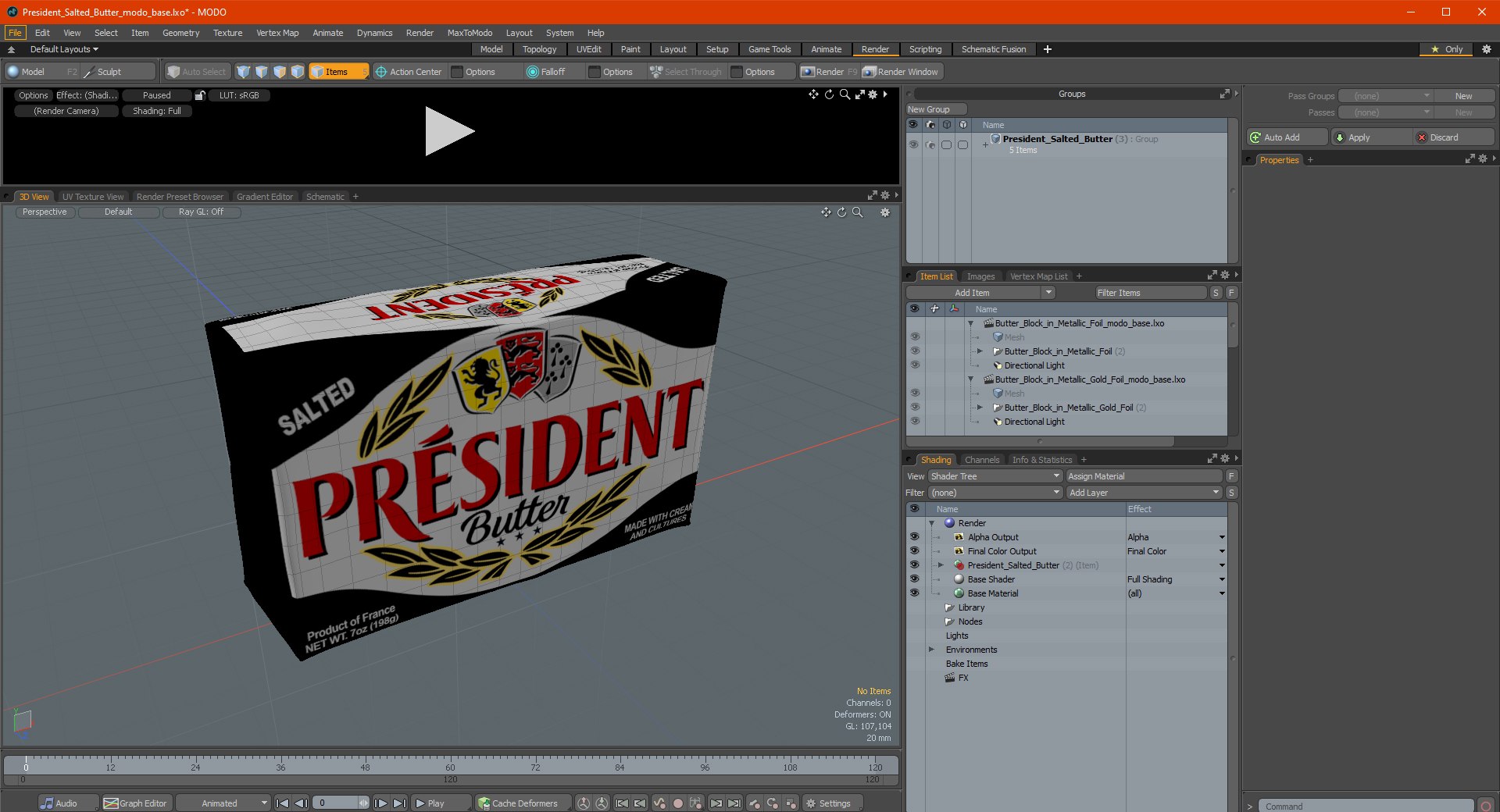Select Edges selection mode icon

pyautogui.click(x=261, y=72)
